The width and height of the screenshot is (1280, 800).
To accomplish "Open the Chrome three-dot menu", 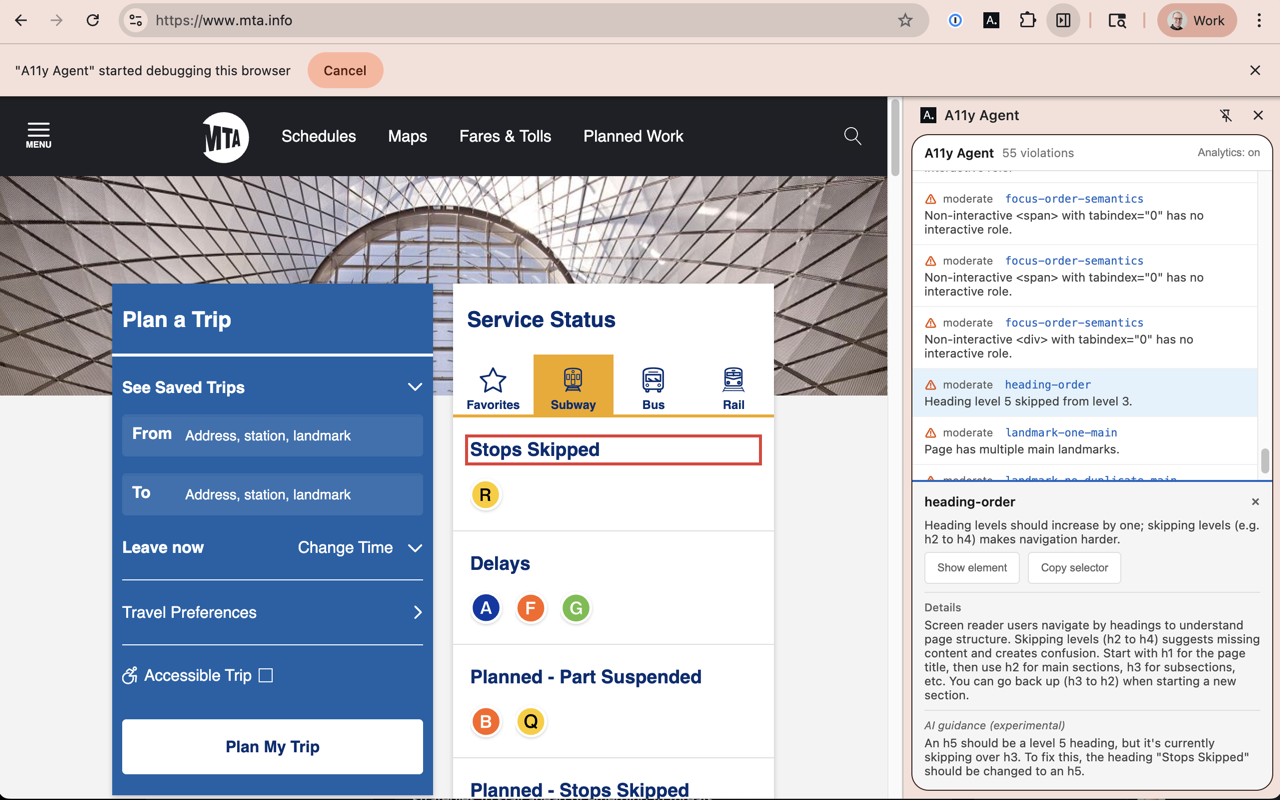I will click(1259, 20).
